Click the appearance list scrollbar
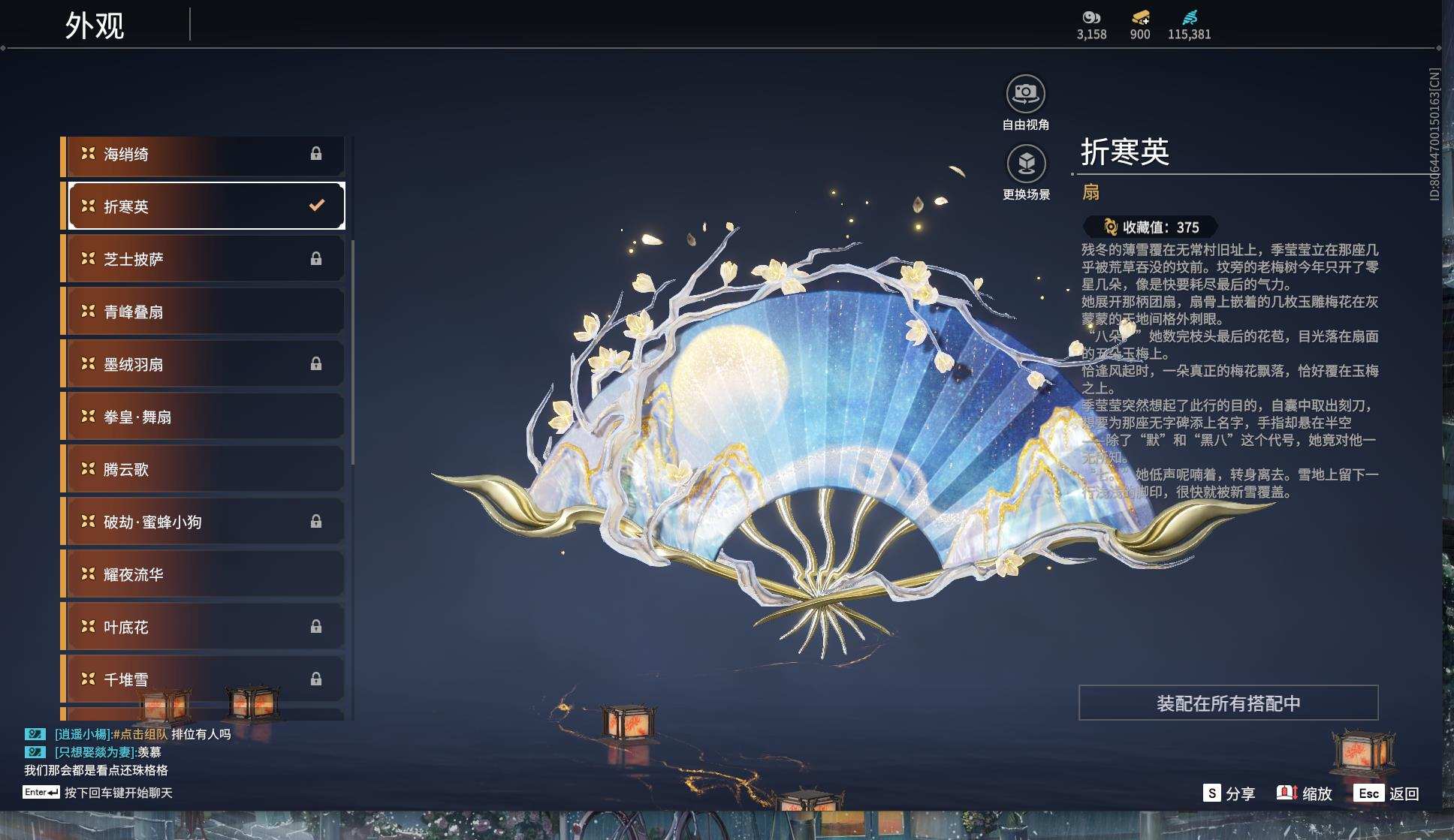 (x=352, y=353)
